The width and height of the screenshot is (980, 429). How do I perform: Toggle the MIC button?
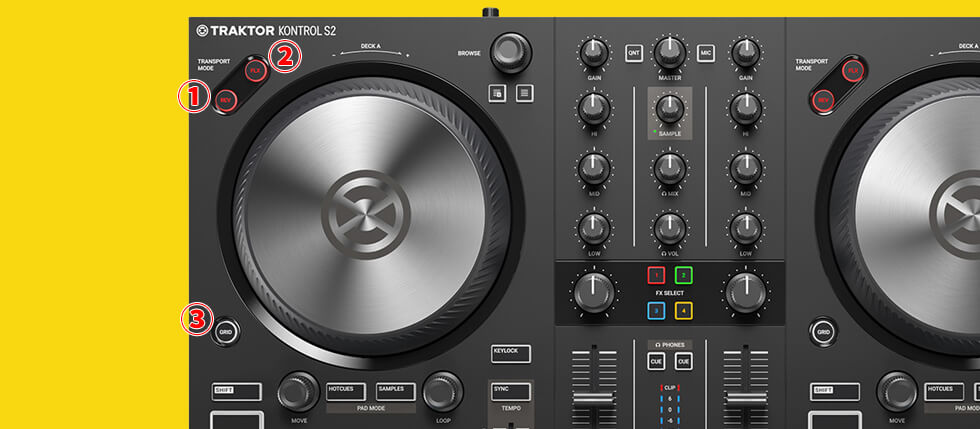(706, 53)
